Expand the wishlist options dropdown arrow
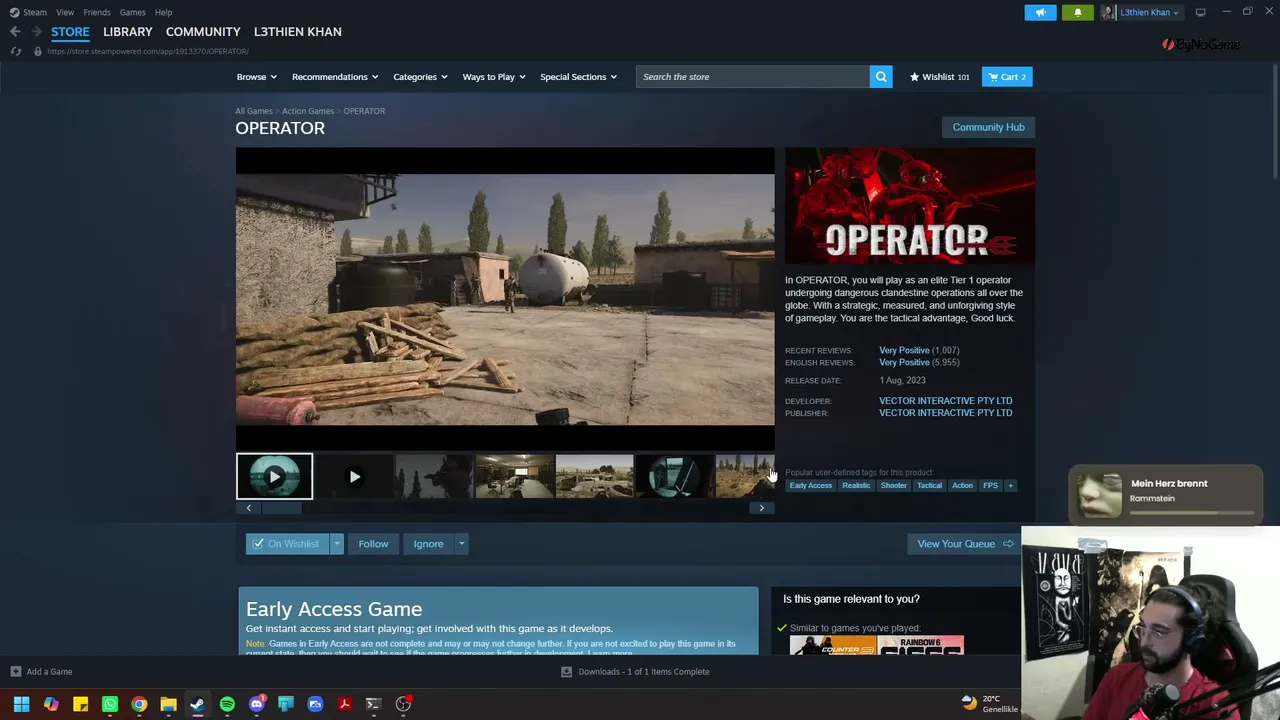Viewport: 1280px width, 720px height. coord(337,544)
